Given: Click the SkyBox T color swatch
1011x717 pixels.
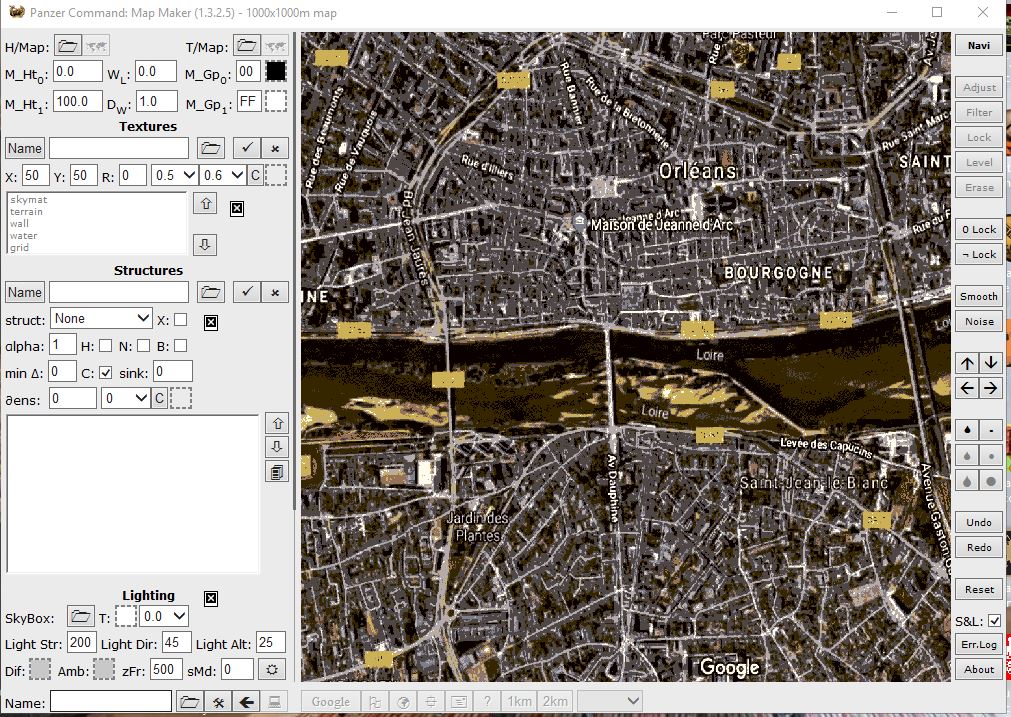Looking at the screenshot, I should 126,616.
